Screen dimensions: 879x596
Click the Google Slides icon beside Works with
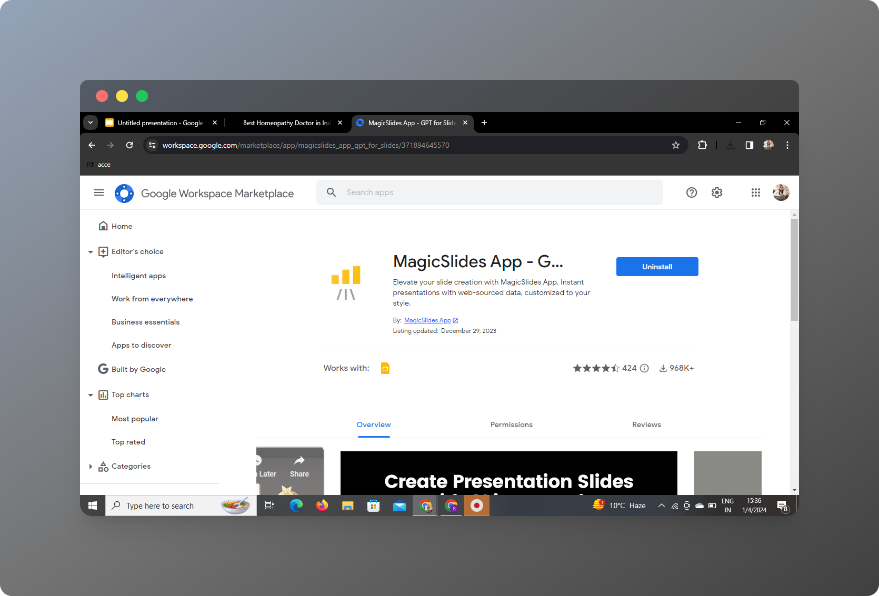pyautogui.click(x=385, y=368)
